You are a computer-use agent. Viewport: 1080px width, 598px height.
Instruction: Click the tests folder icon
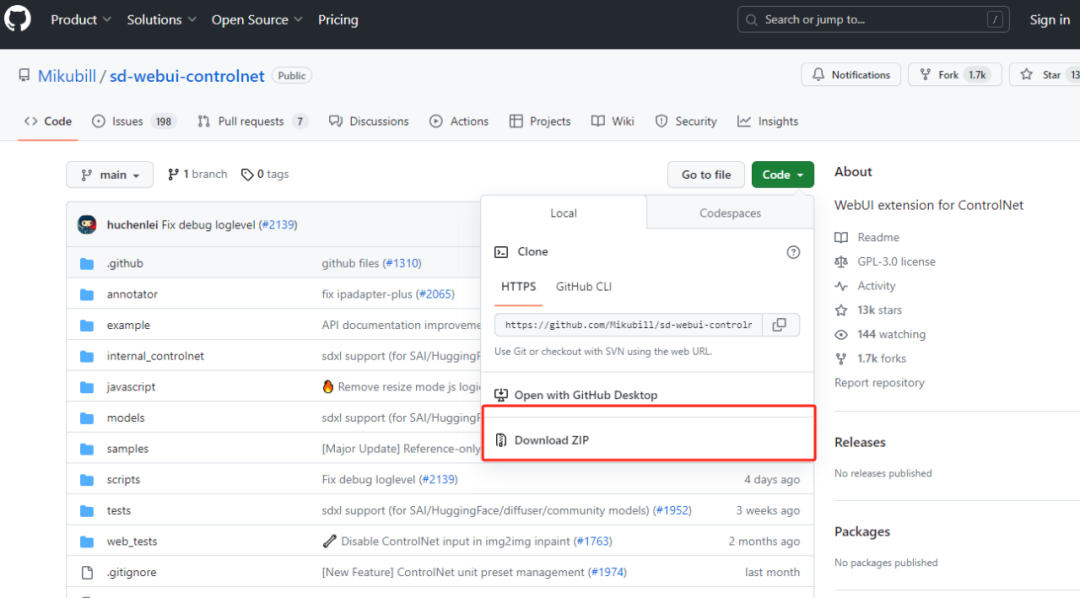pyautogui.click(x=87, y=511)
